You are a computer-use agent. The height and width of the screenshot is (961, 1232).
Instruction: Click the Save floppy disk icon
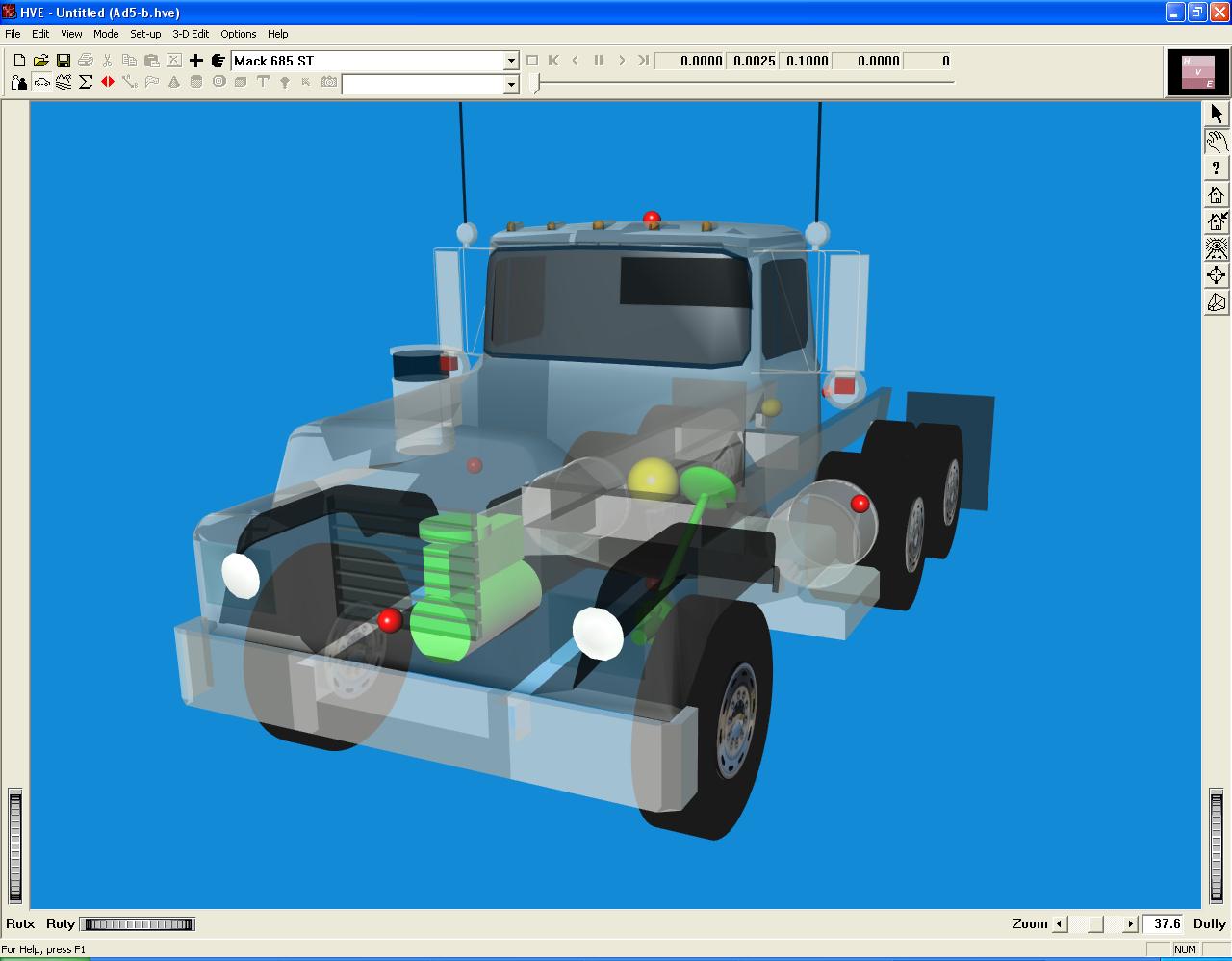pos(64,61)
